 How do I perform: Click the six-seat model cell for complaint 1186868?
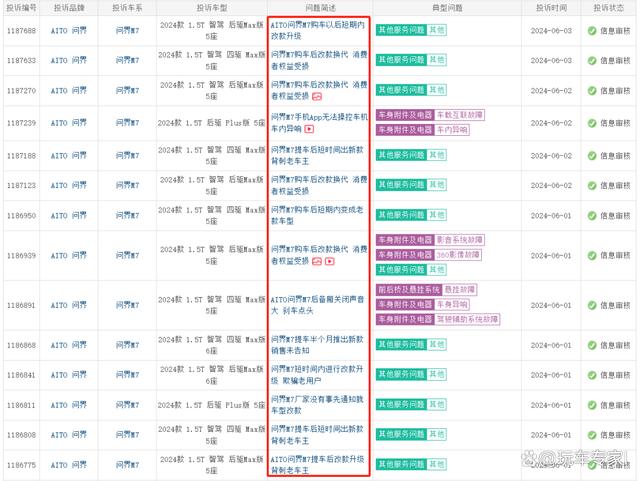click(x=211, y=345)
